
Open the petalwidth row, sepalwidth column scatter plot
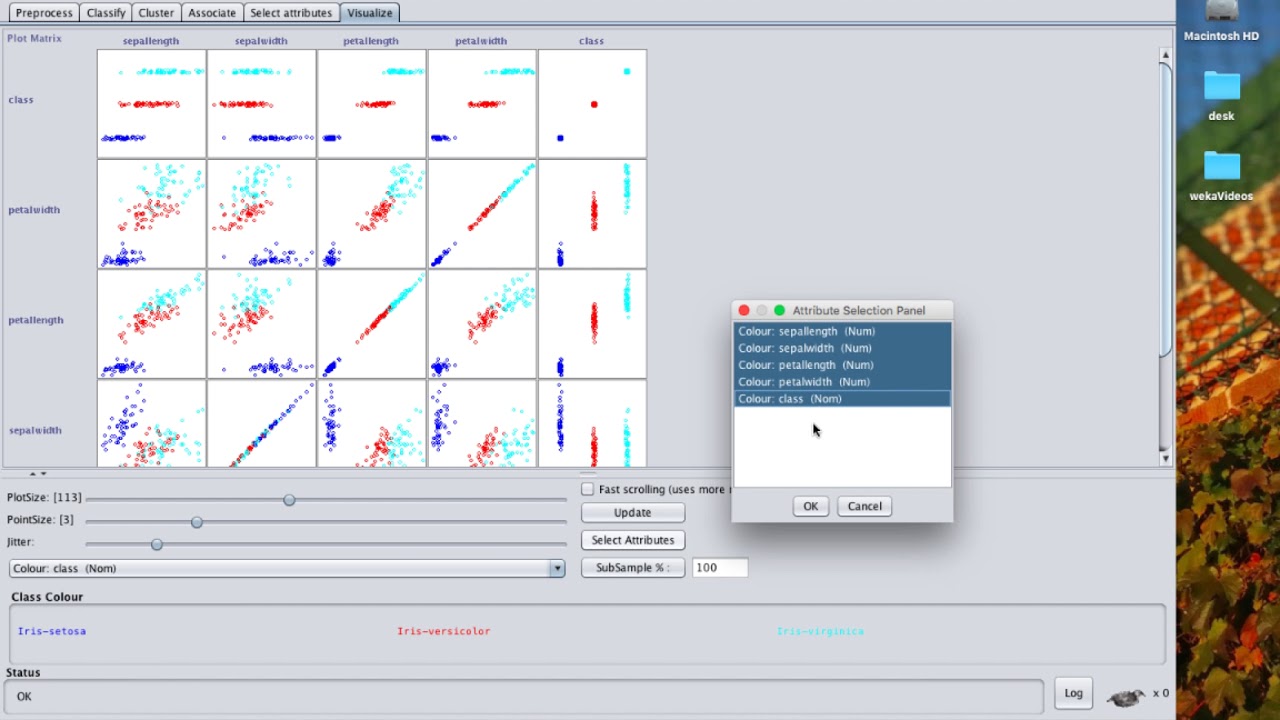(261, 214)
